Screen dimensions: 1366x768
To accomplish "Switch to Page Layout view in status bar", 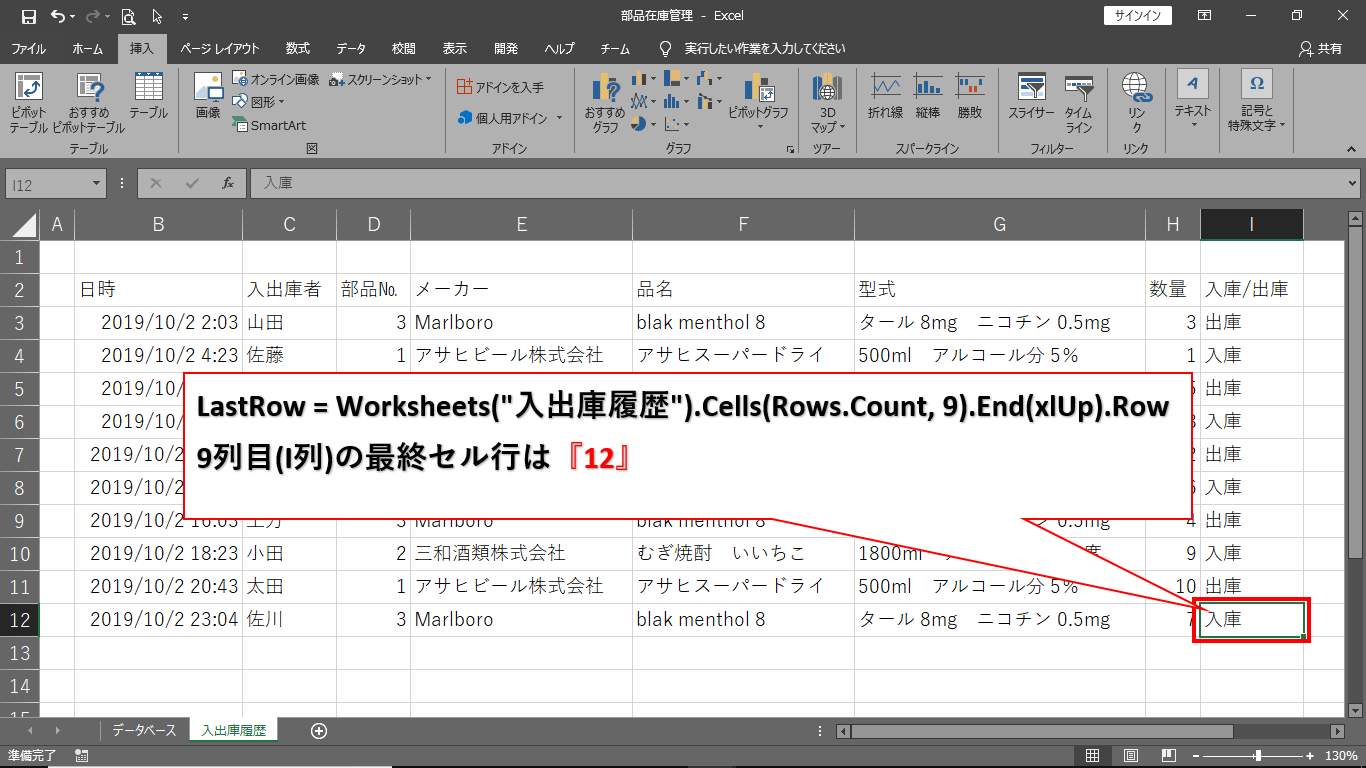I will (1130, 756).
